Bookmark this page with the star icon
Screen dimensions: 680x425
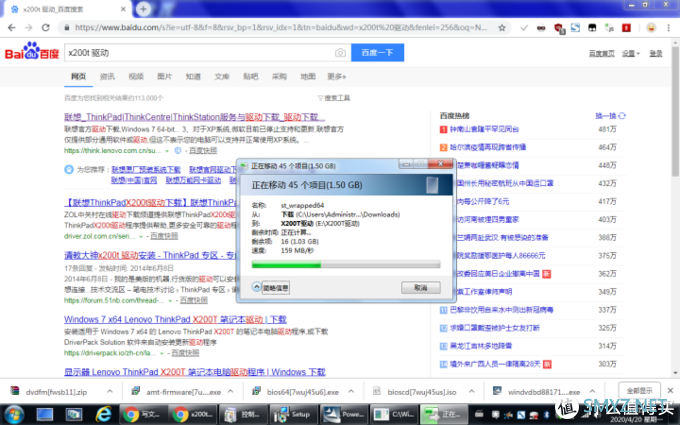[x=502, y=28]
